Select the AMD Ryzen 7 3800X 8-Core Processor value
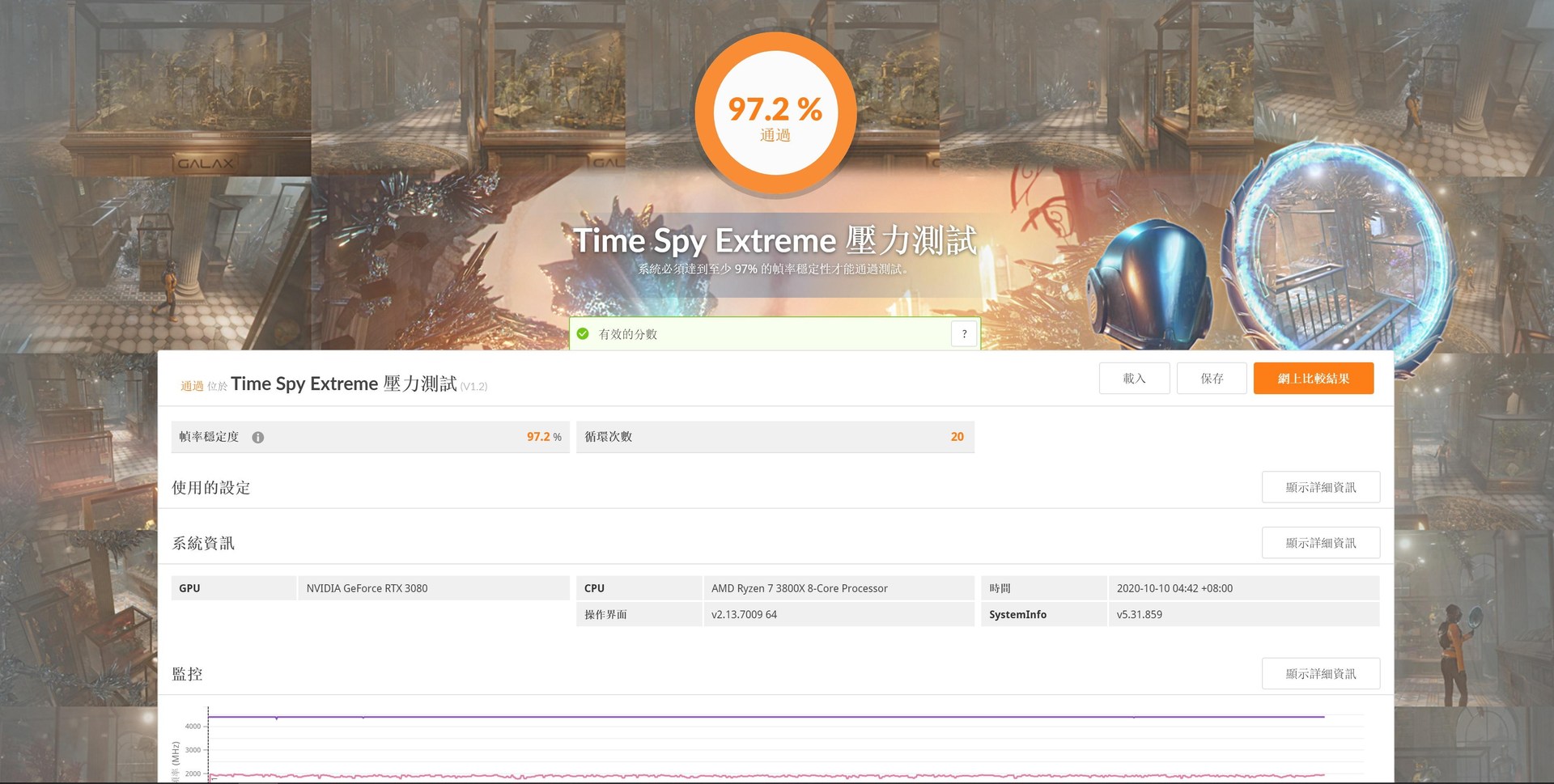This screenshot has height=784, width=1554. [x=800, y=588]
